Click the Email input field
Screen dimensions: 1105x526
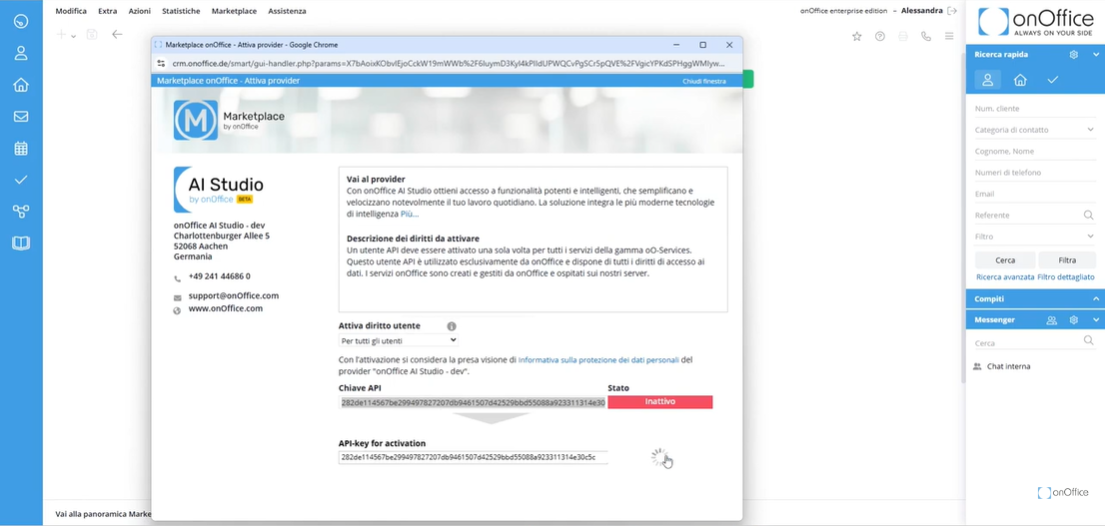(1035, 193)
